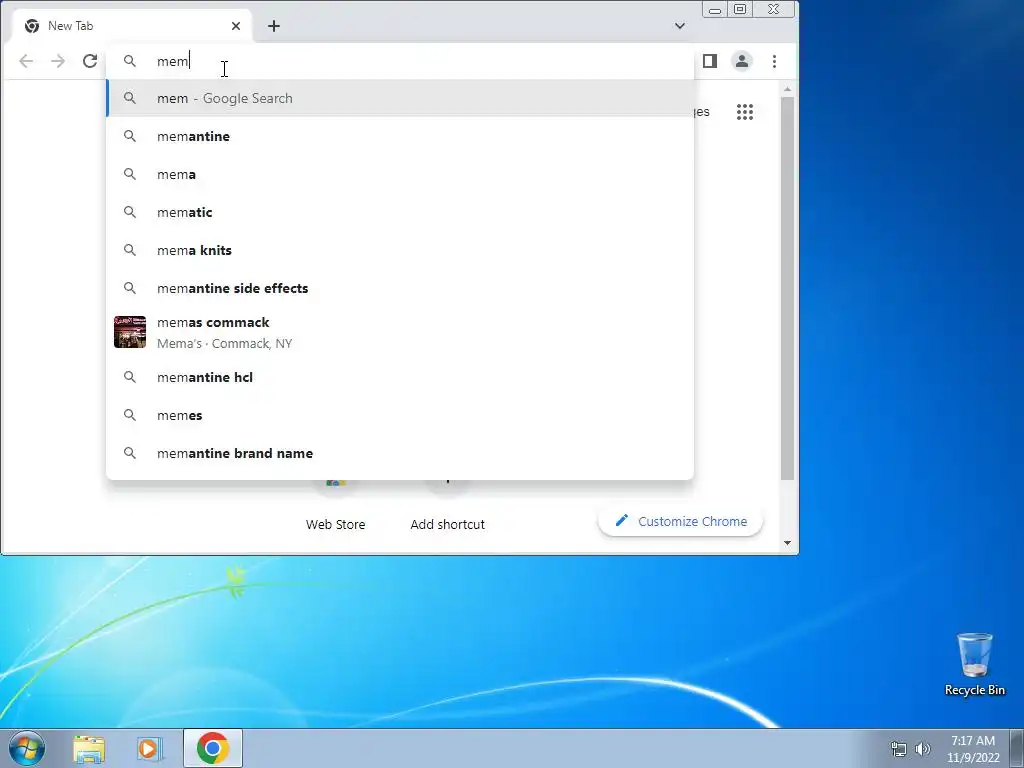Click the browser forward arrow
Image resolution: width=1024 pixels, height=768 pixels.
[58, 61]
